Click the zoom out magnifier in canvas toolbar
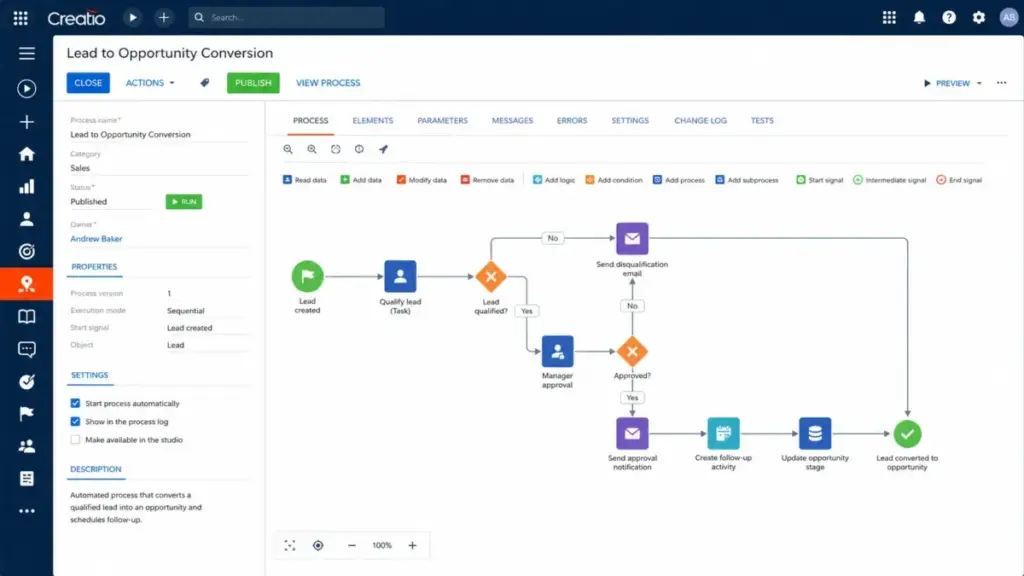1024x576 pixels. coord(288,150)
